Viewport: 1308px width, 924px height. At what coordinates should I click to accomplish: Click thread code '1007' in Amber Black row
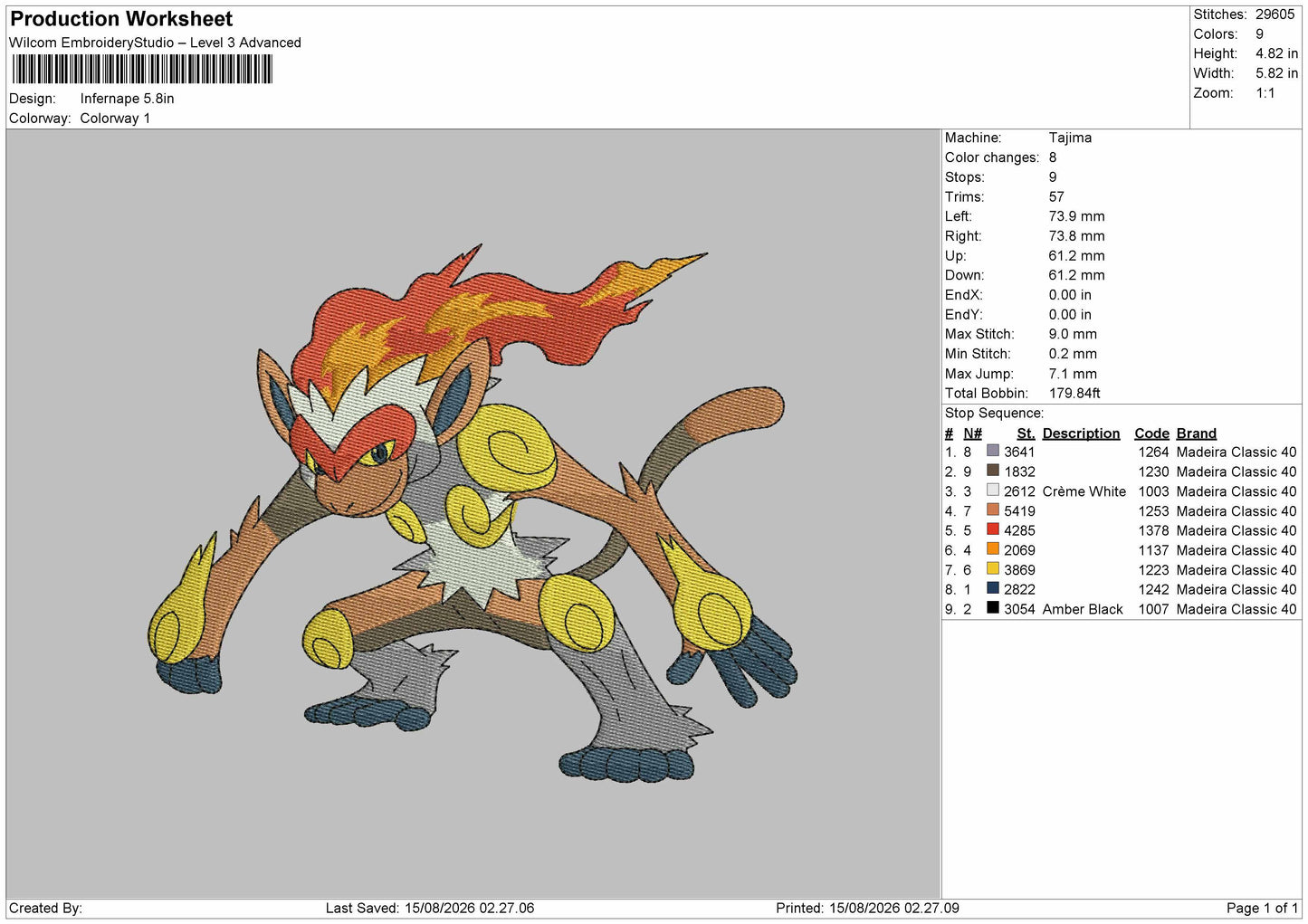pyautogui.click(x=1153, y=609)
